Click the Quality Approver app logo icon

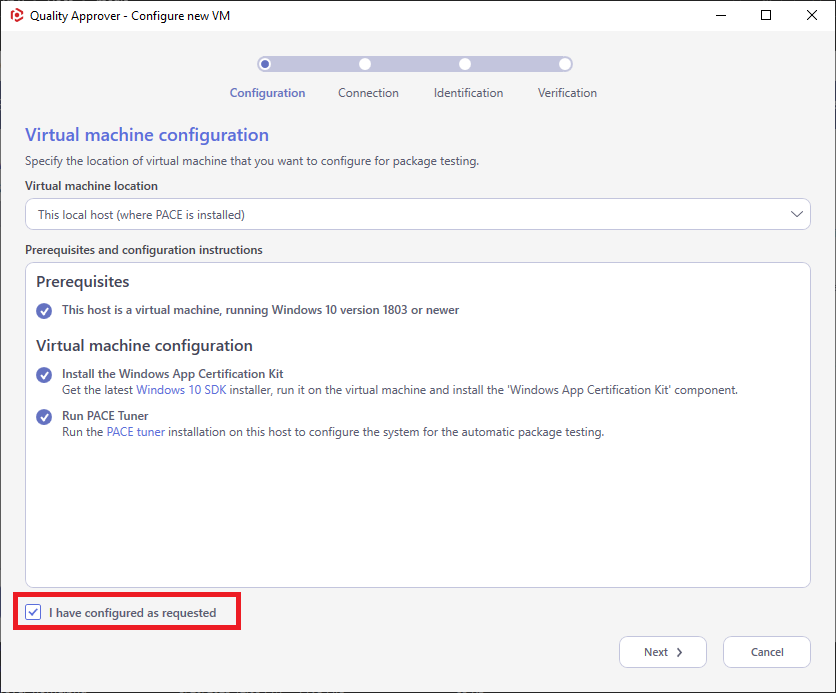[x=17, y=15]
